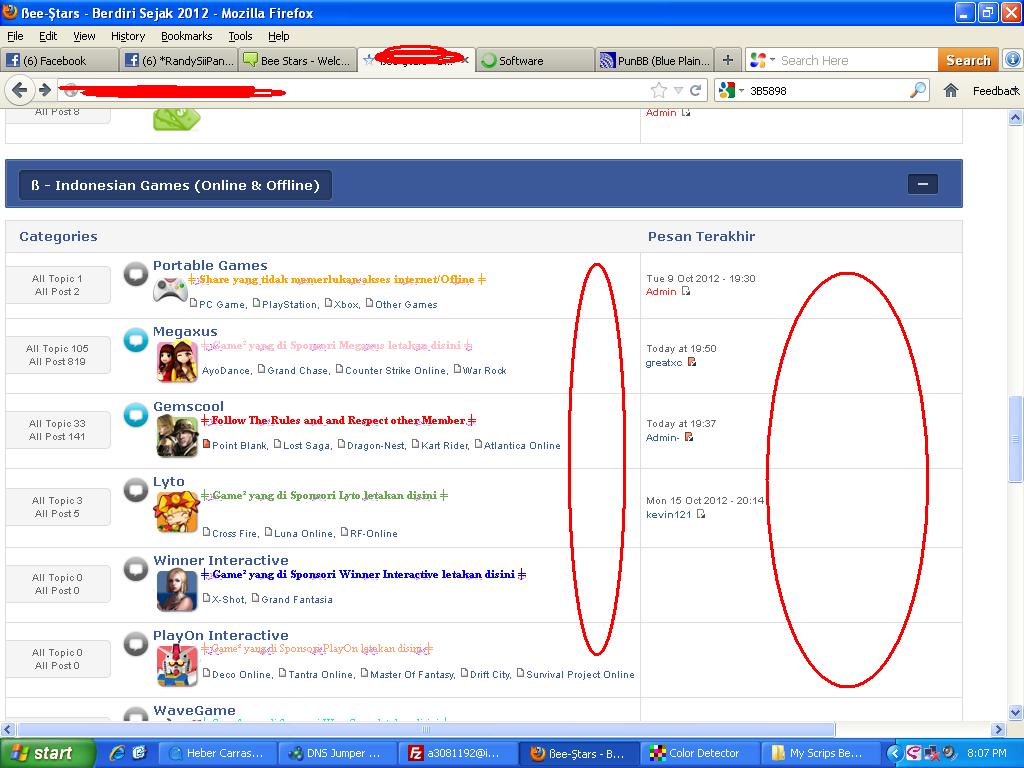Open the Help menu

279,36
